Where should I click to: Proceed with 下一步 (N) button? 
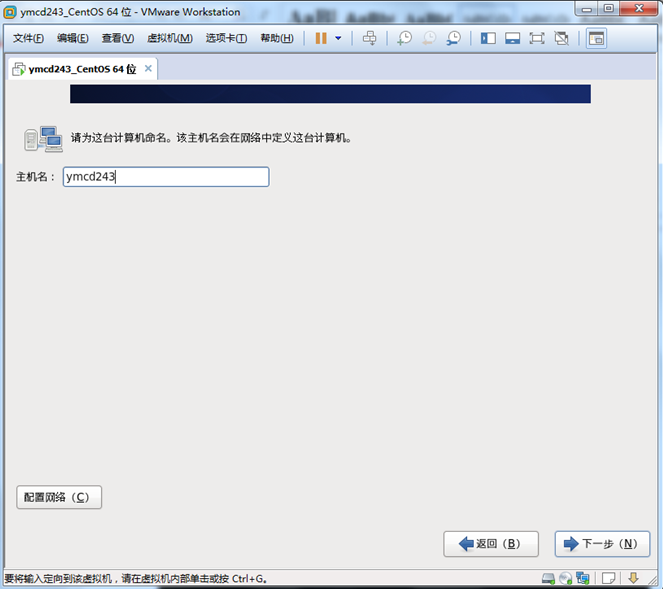[x=602, y=544]
